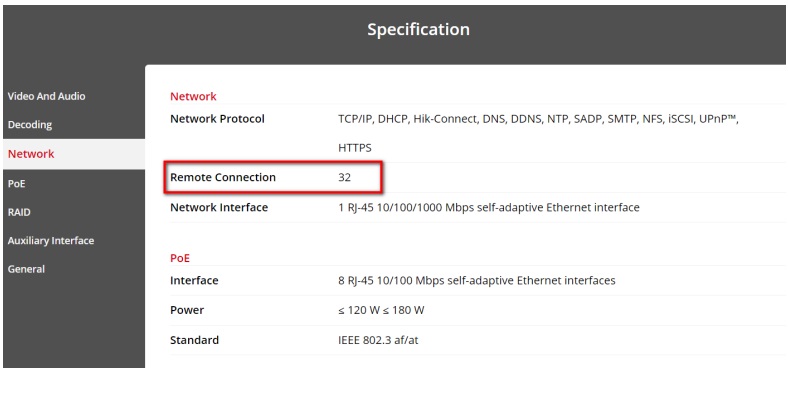Click the red PoE section heading
Screen dimensions: 788x397
(x=180, y=258)
